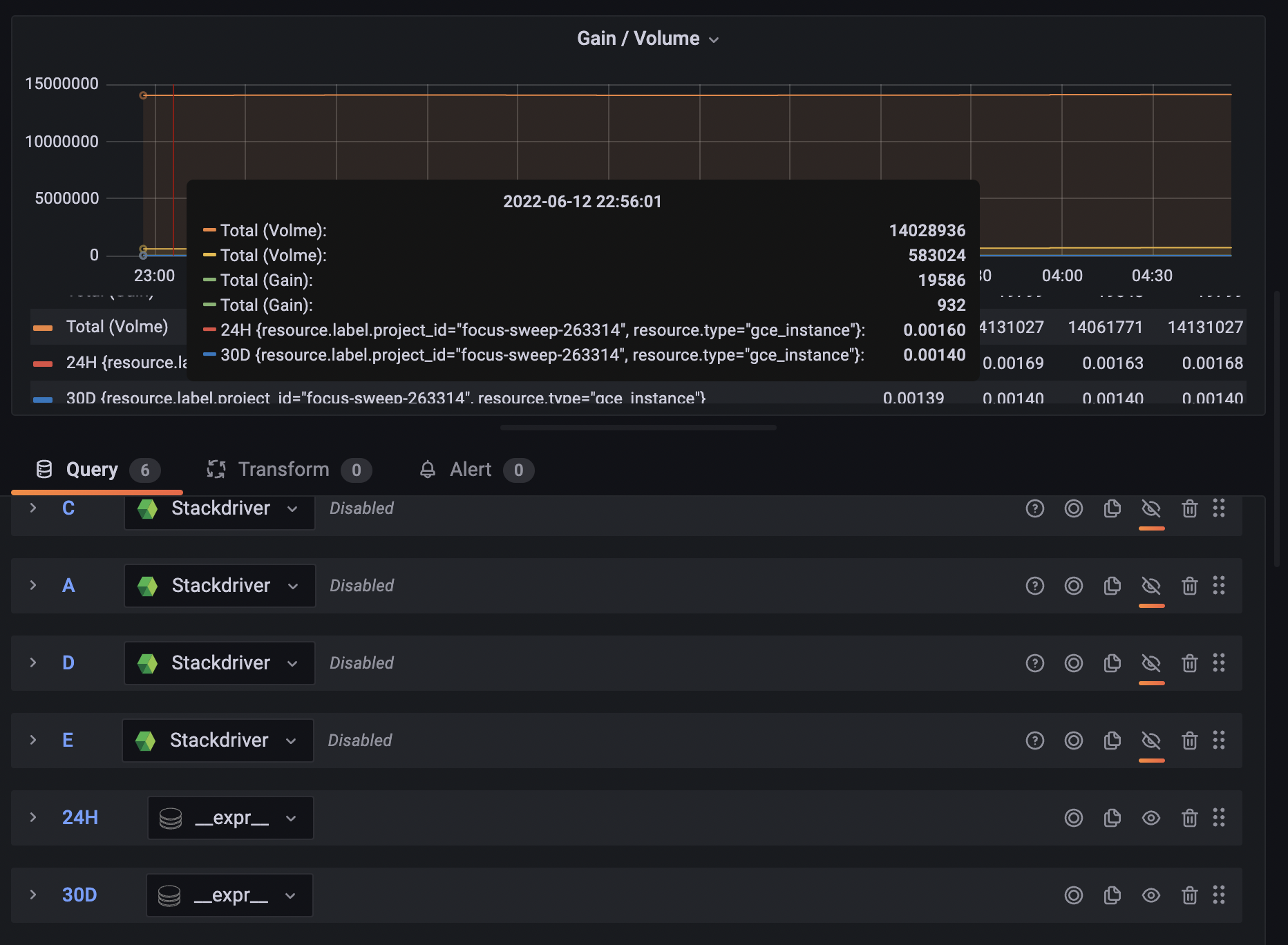Expand query E with its chevron

point(32,740)
